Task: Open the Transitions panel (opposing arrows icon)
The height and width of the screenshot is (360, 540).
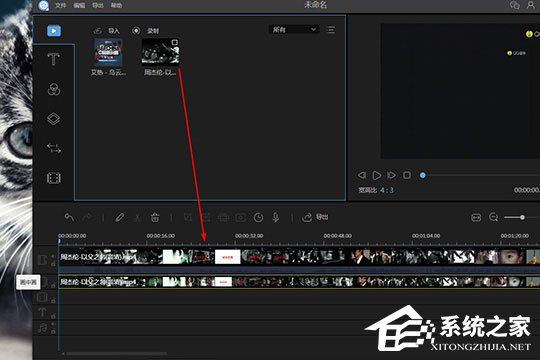Action: (x=54, y=148)
